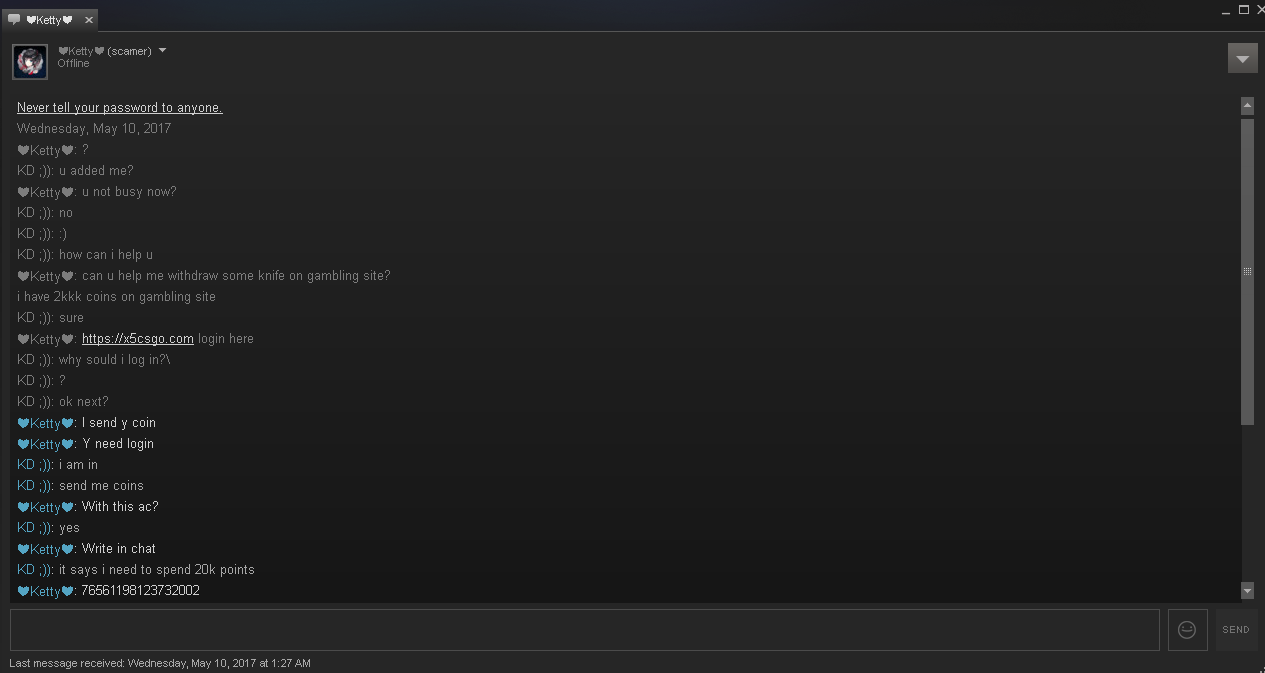Click the Ketty (scamer) name in header
The height and width of the screenshot is (673, 1265).
click(105, 51)
